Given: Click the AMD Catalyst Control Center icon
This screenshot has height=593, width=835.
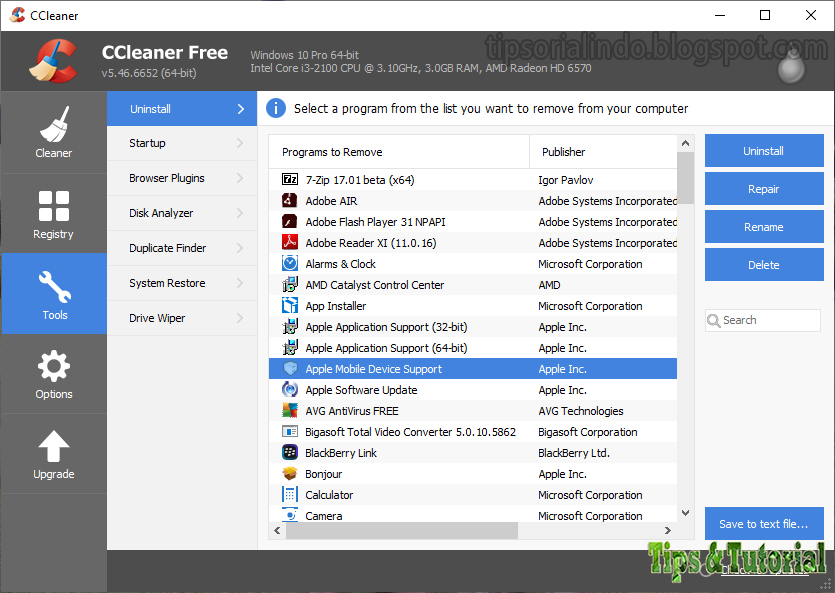Looking at the screenshot, I should 290,285.
